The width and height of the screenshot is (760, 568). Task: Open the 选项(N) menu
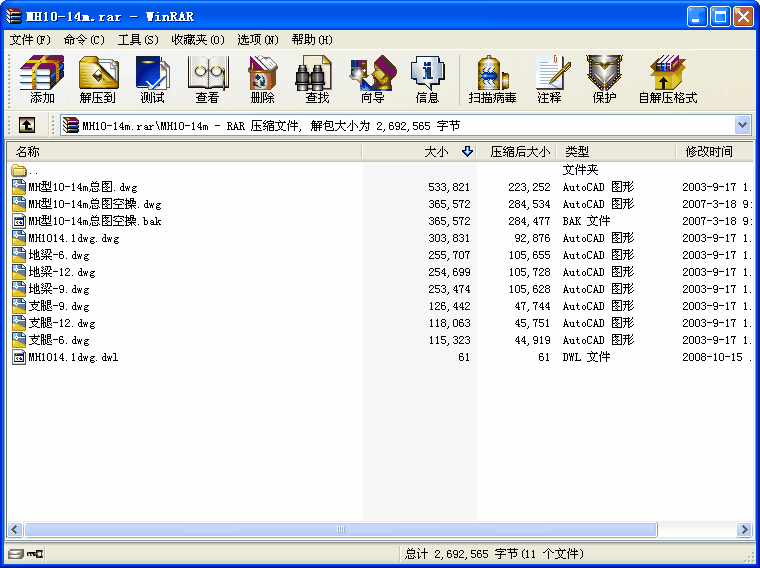click(x=257, y=40)
